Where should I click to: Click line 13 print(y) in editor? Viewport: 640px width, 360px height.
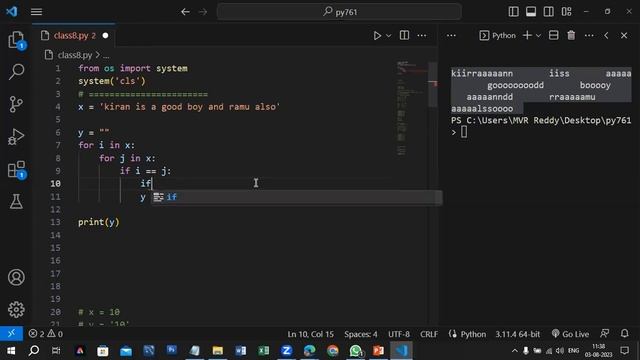[x=99, y=222]
